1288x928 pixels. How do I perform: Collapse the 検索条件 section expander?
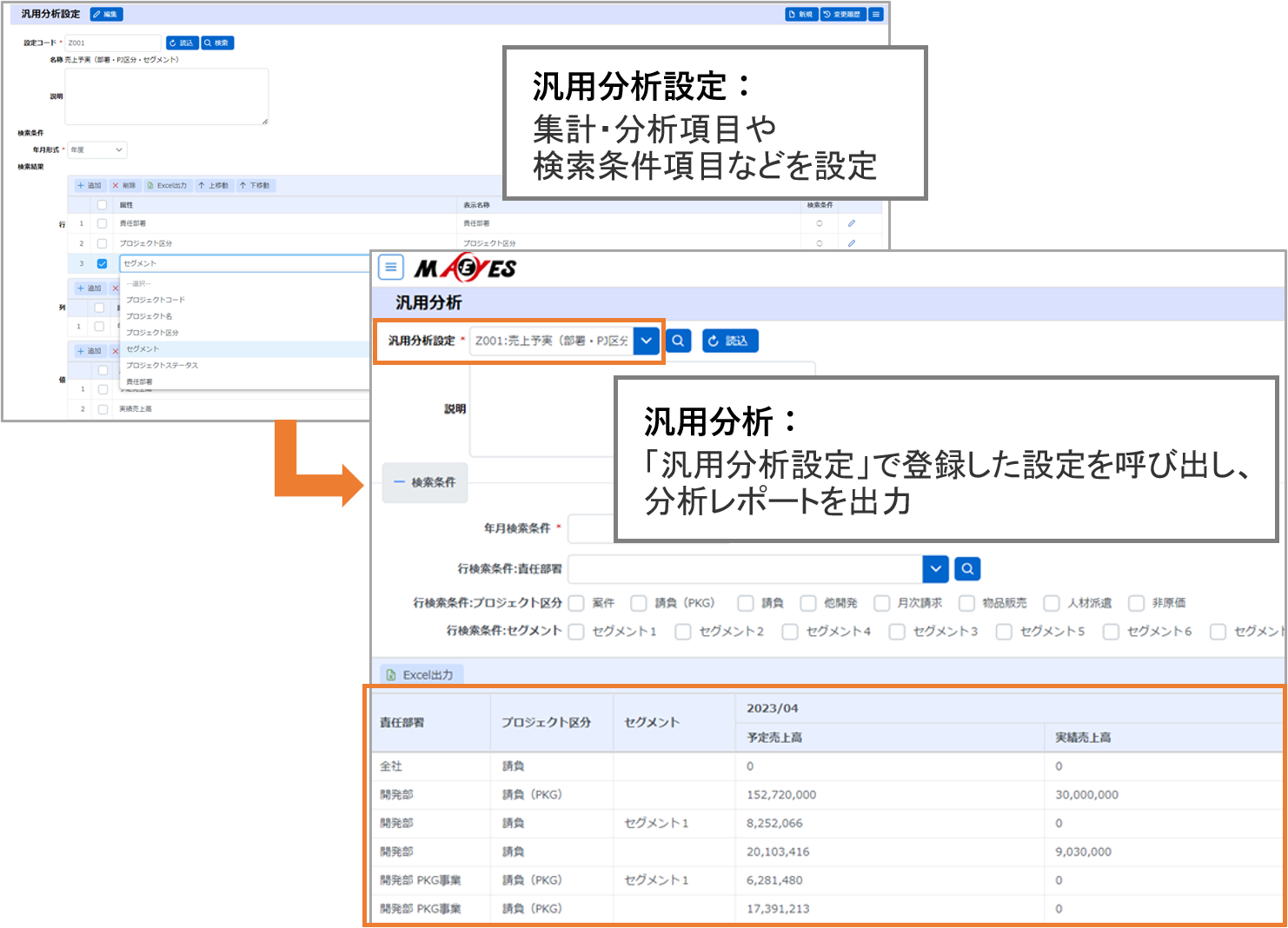click(x=425, y=482)
